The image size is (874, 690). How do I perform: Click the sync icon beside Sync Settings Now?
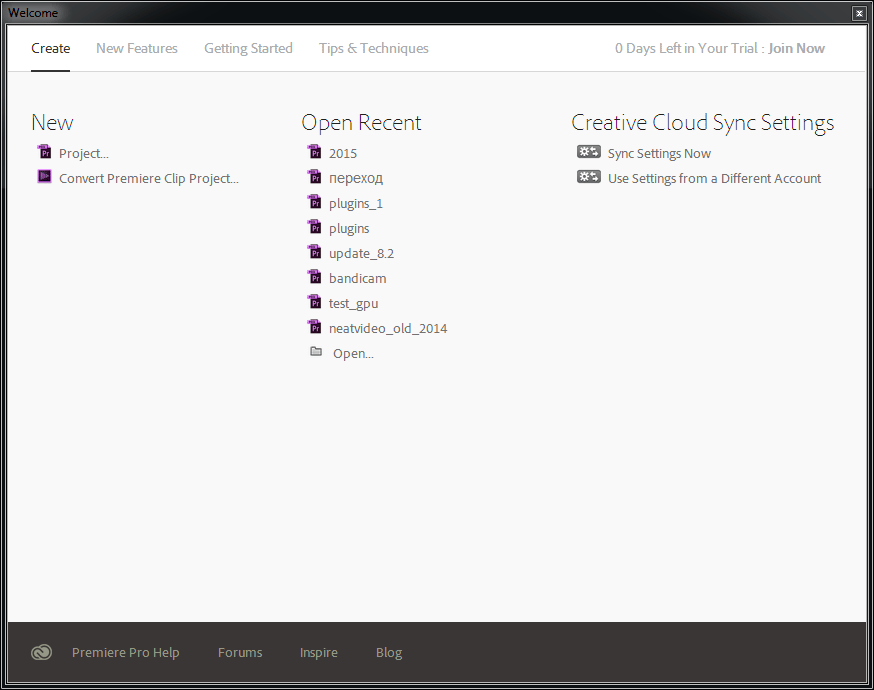click(x=589, y=152)
